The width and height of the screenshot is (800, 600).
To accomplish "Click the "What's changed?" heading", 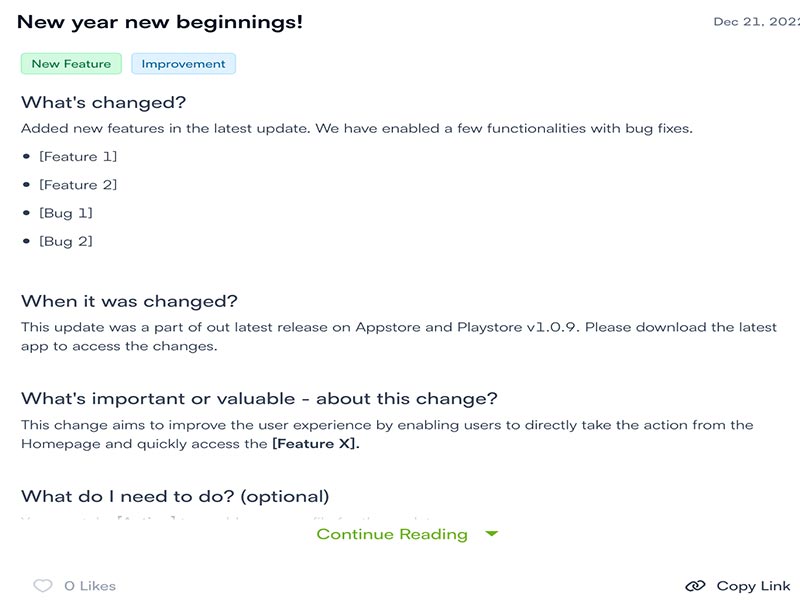I will 104,102.
